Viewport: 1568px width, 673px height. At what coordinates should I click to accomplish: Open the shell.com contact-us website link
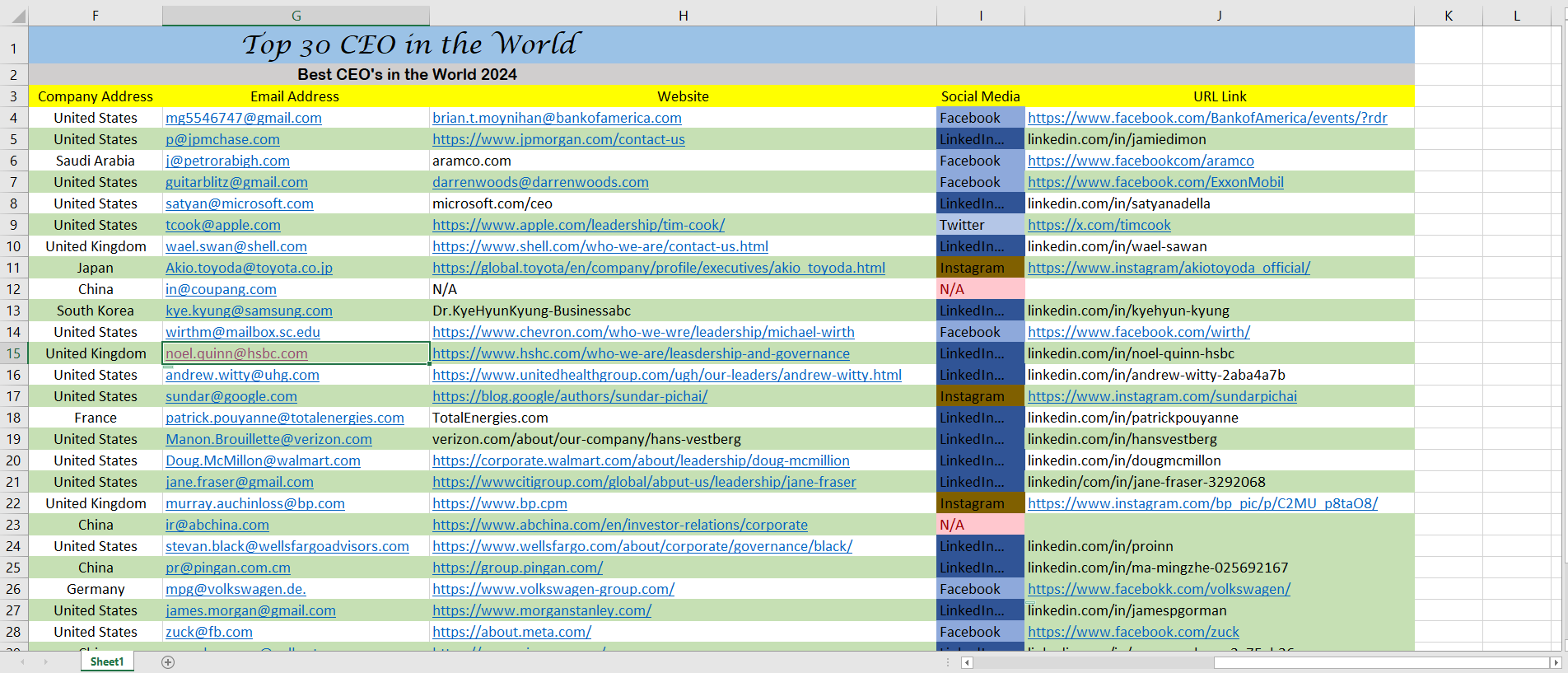click(600, 246)
